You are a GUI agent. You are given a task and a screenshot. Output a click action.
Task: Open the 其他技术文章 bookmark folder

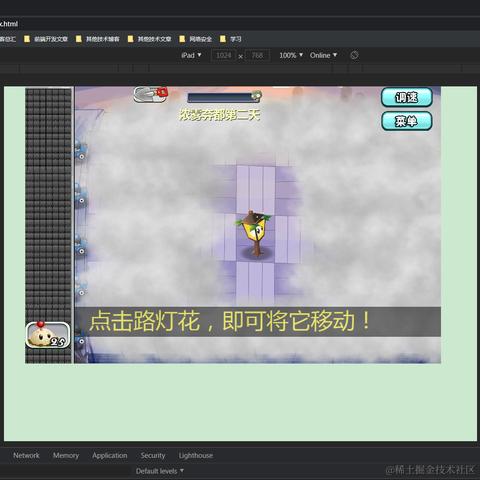tap(150, 39)
